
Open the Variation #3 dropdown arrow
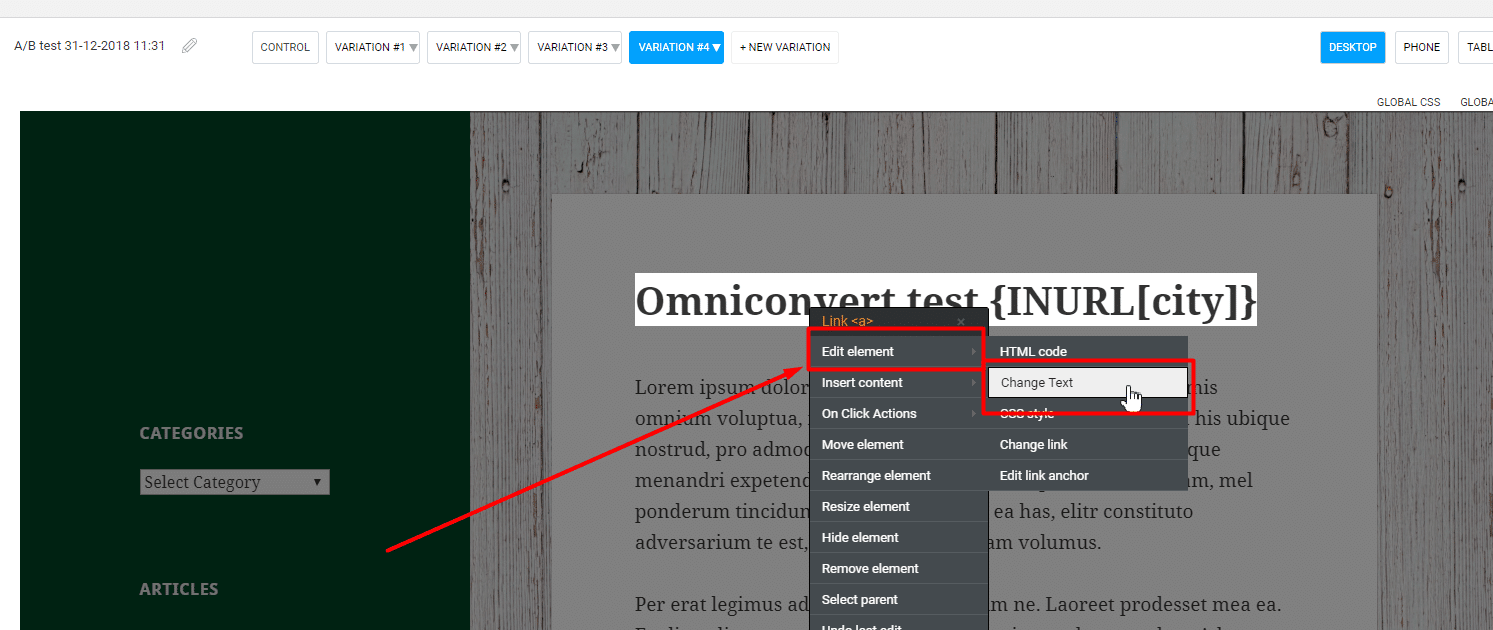[615, 47]
